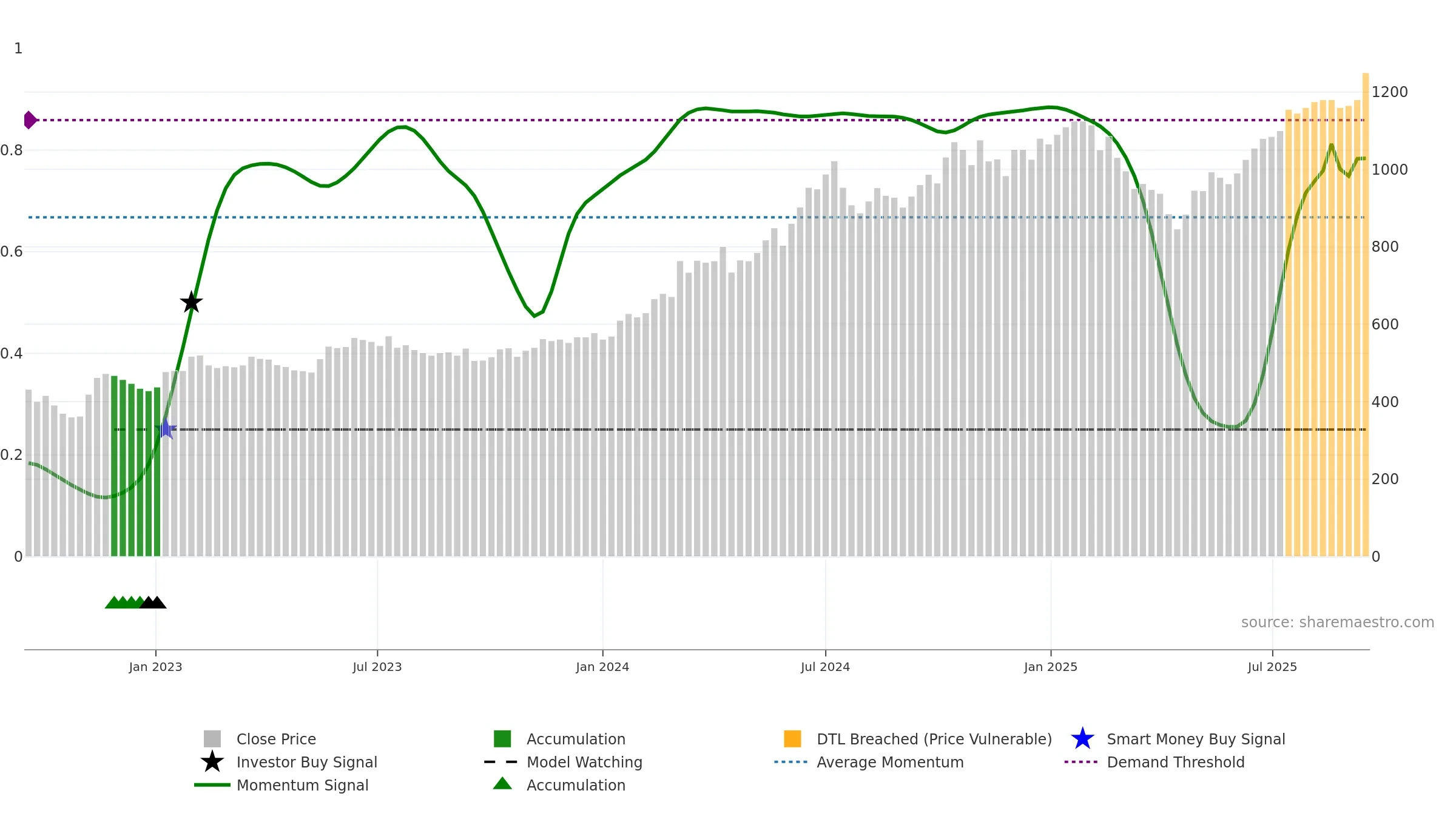Click the green accumulation triangles below the chart
1456x819 pixels.
[123, 602]
